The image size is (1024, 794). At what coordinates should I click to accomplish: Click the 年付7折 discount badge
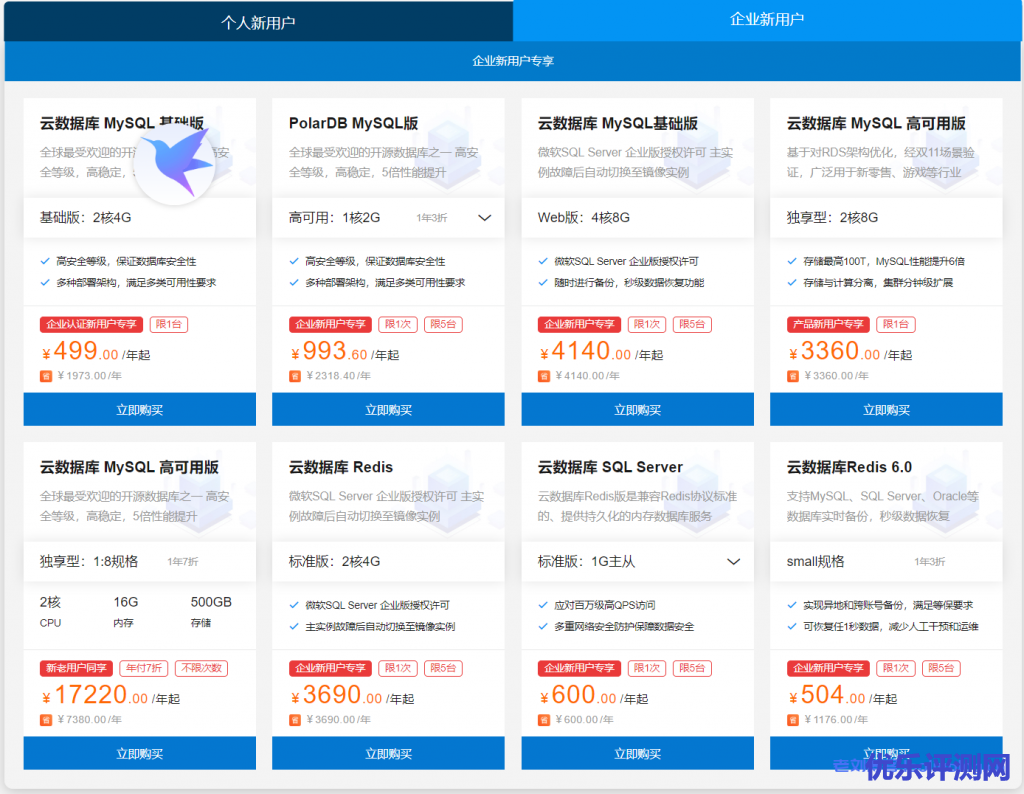[x=144, y=668]
